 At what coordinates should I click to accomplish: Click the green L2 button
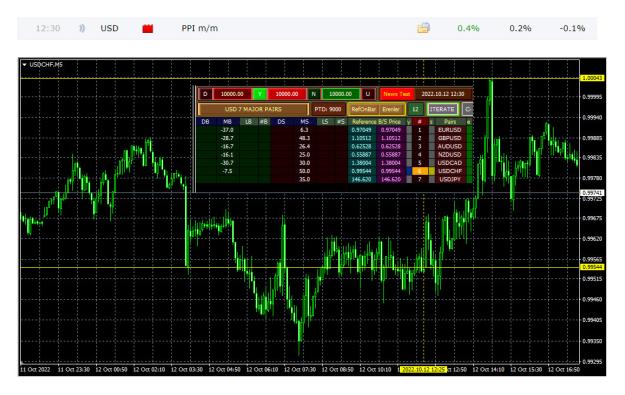point(416,109)
